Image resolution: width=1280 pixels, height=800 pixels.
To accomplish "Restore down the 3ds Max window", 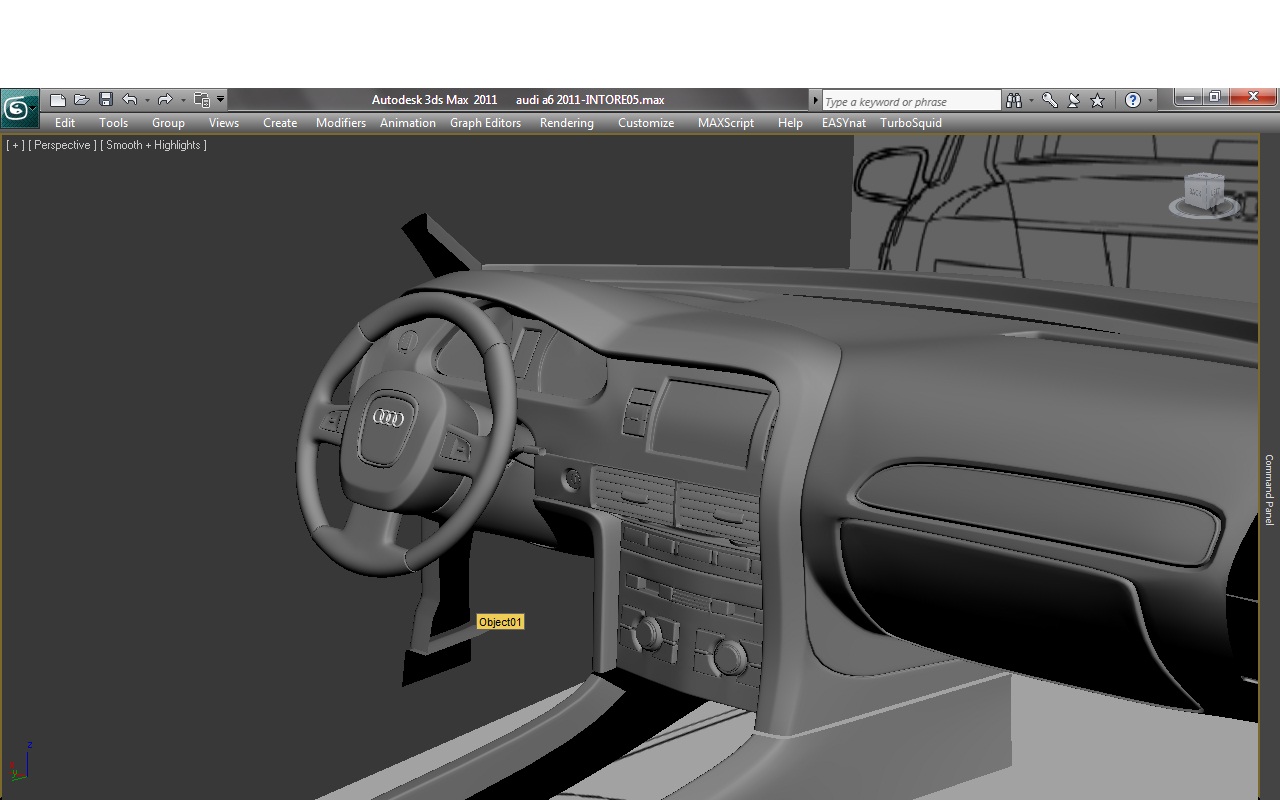I will pos(1214,98).
